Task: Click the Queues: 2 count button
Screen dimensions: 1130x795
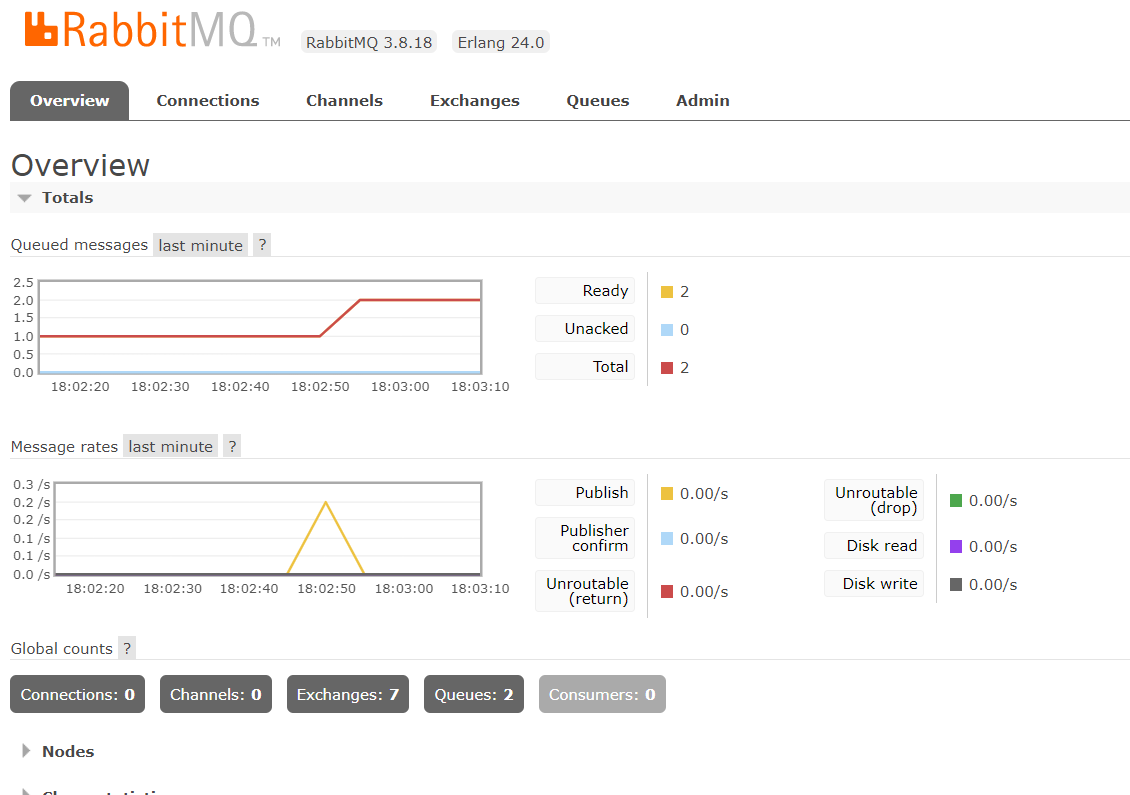Action: [473, 694]
